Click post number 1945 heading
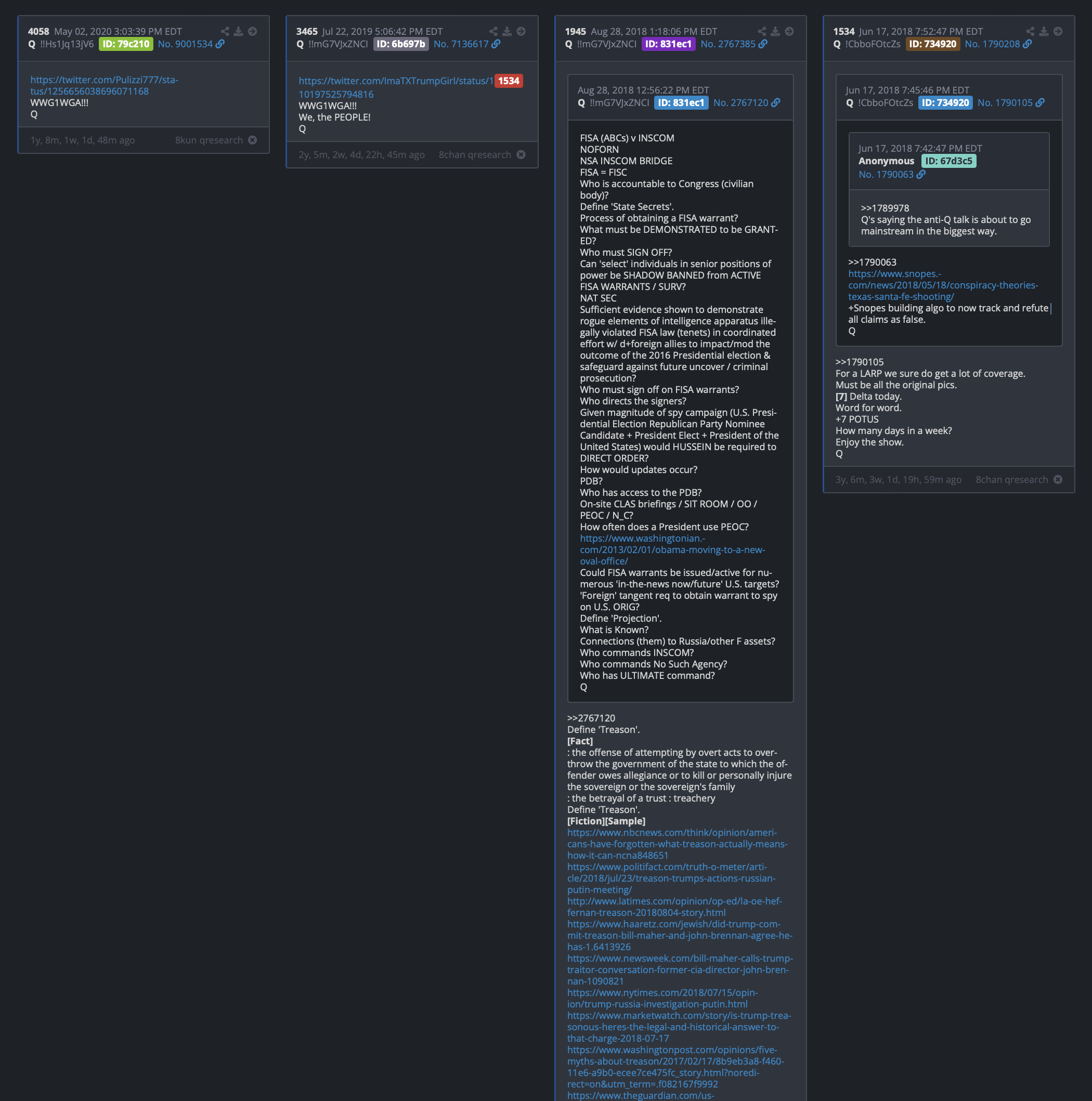The height and width of the screenshot is (1101, 1092). click(x=576, y=31)
